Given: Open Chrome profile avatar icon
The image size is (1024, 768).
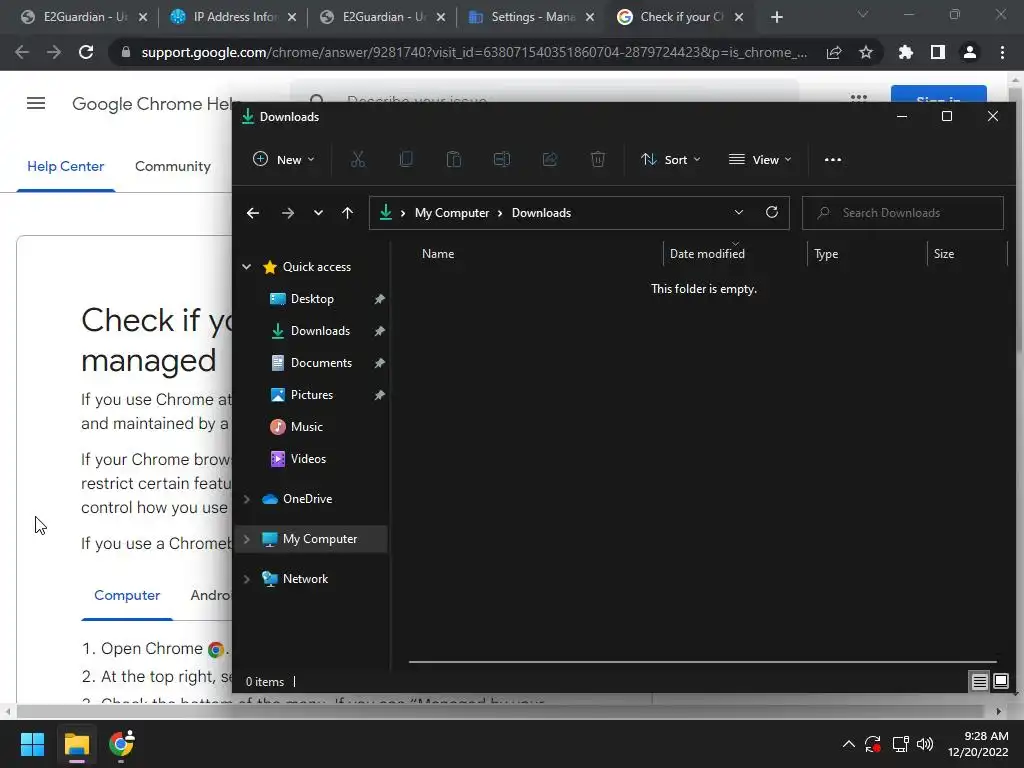Looking at the screenshot, I should 970,52.
